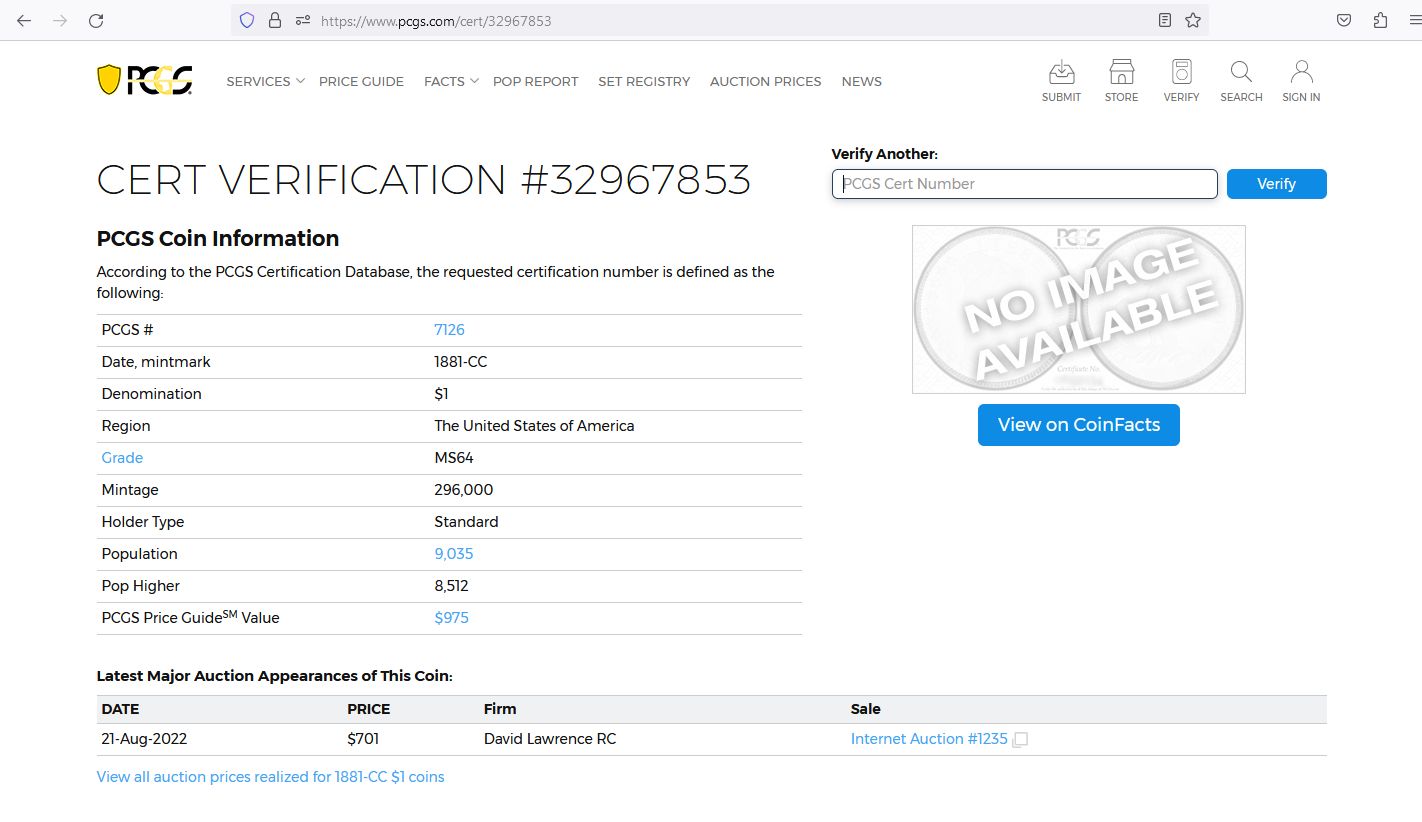1422x822 pixels.
Task: Click the Sign In person icon
Action: click(x=1301, y=81)
